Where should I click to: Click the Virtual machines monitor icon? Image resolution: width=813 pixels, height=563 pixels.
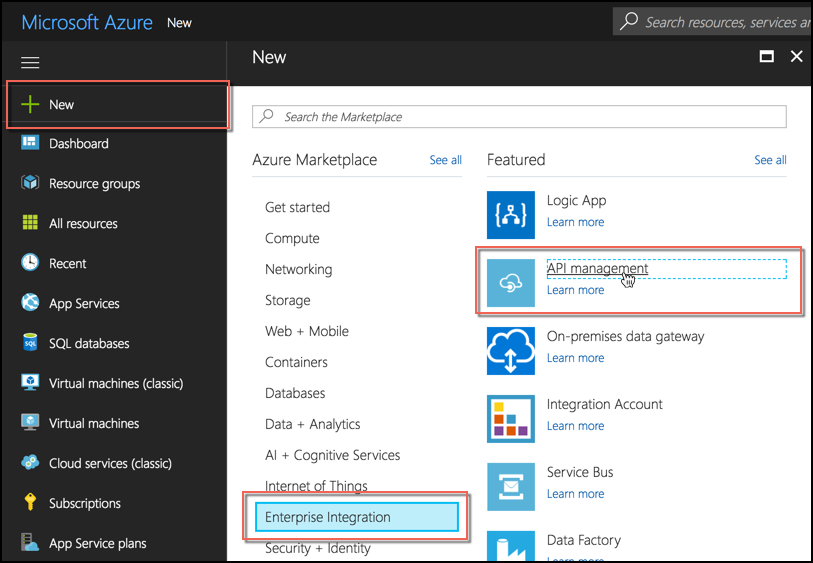30,422
